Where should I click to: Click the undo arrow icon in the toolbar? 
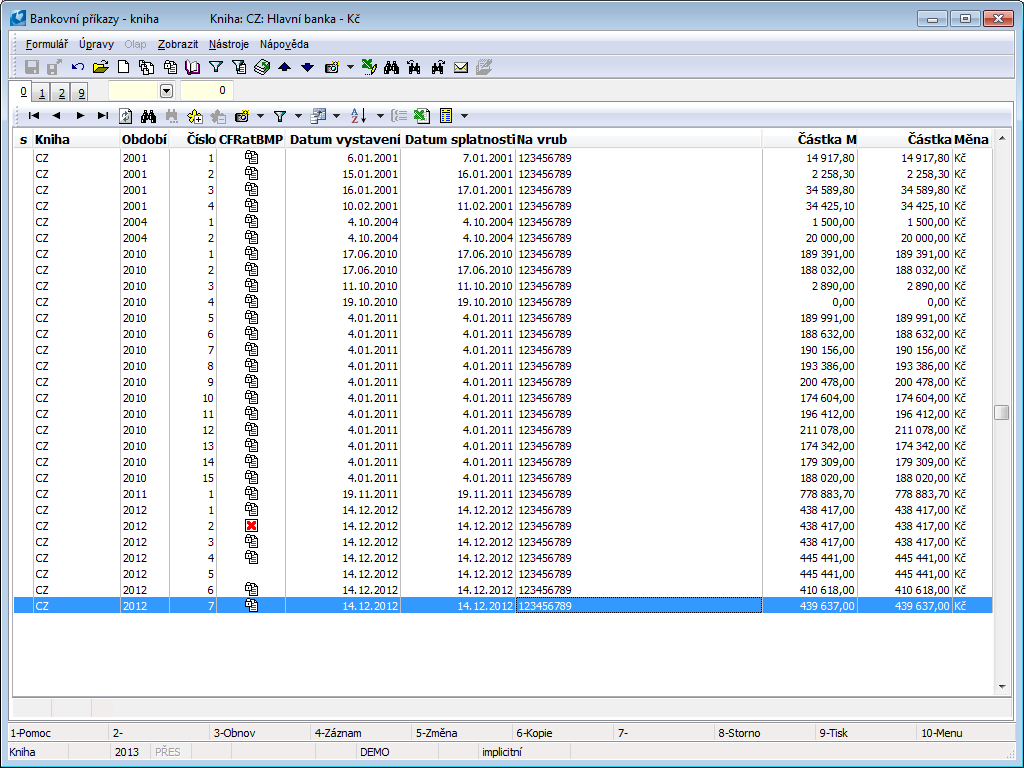click(78, 67)
